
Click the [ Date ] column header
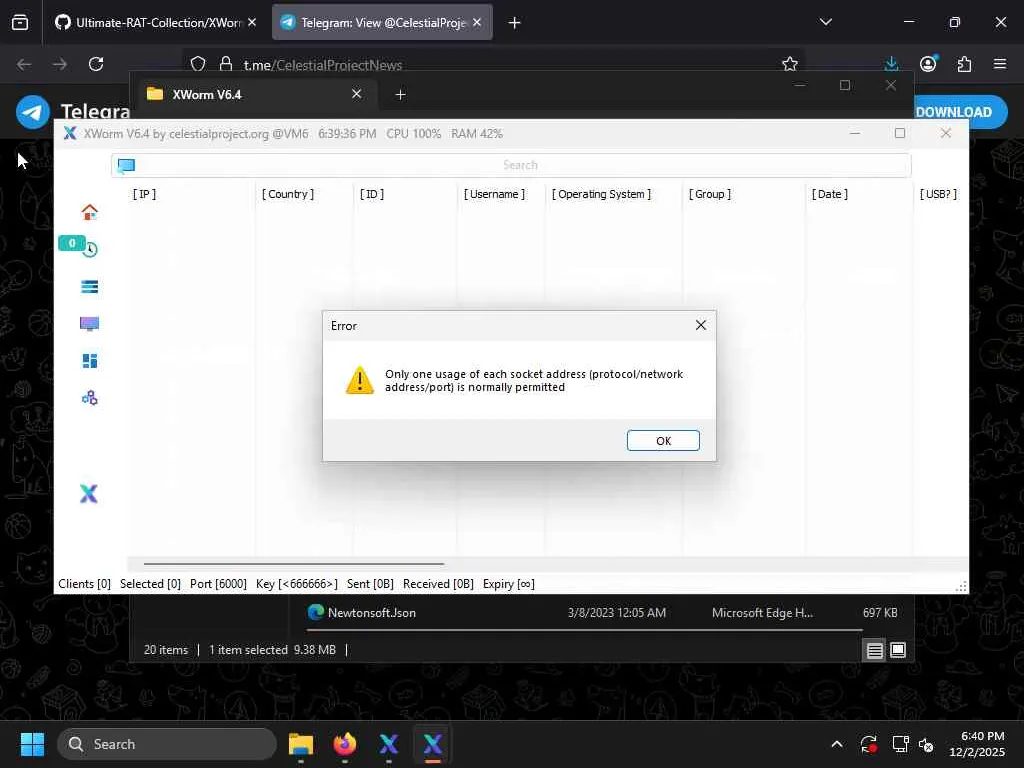pos(830,194)
